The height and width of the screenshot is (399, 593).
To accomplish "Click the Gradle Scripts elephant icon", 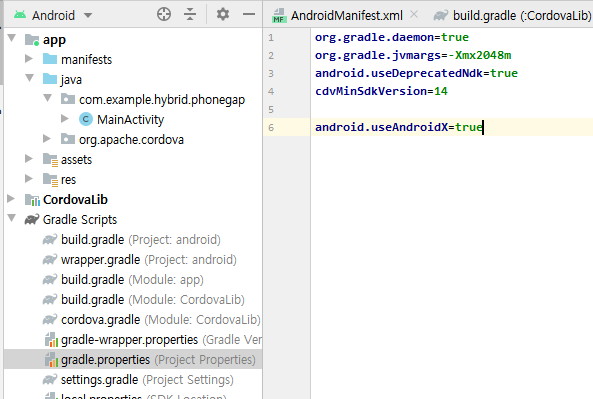I will pos(32,219).
